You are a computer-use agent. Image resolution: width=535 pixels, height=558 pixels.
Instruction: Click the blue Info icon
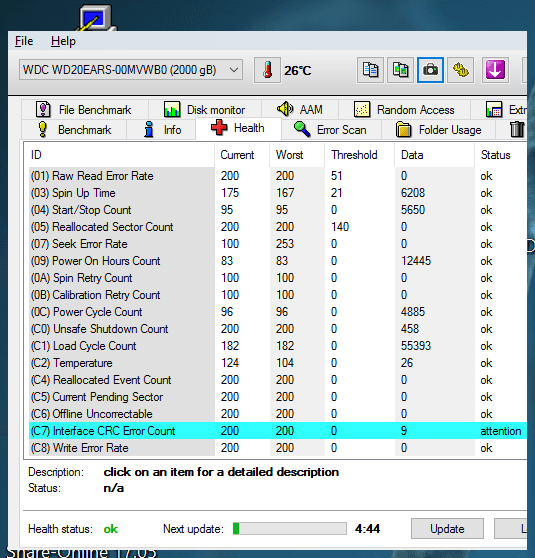[x=149, y=129]
